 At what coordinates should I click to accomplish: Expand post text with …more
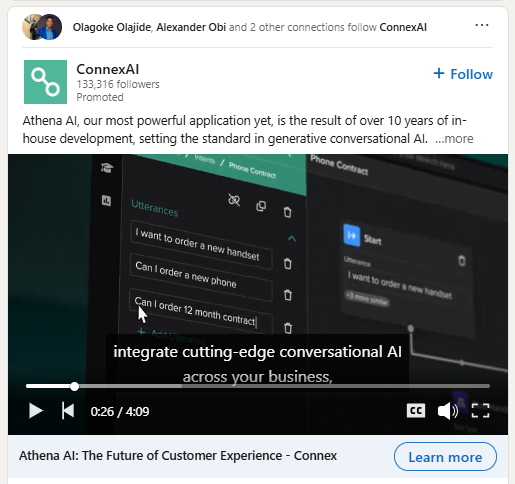pyautogui.click(x=454, y=138)
